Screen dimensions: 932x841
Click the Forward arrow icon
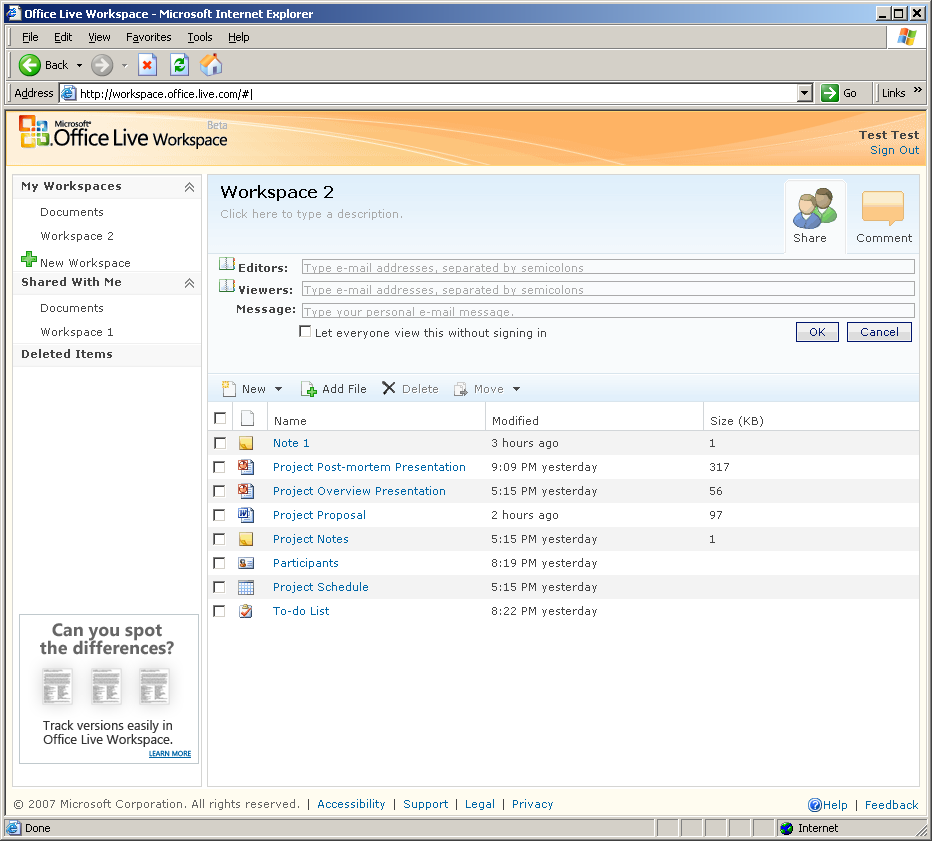102,65
